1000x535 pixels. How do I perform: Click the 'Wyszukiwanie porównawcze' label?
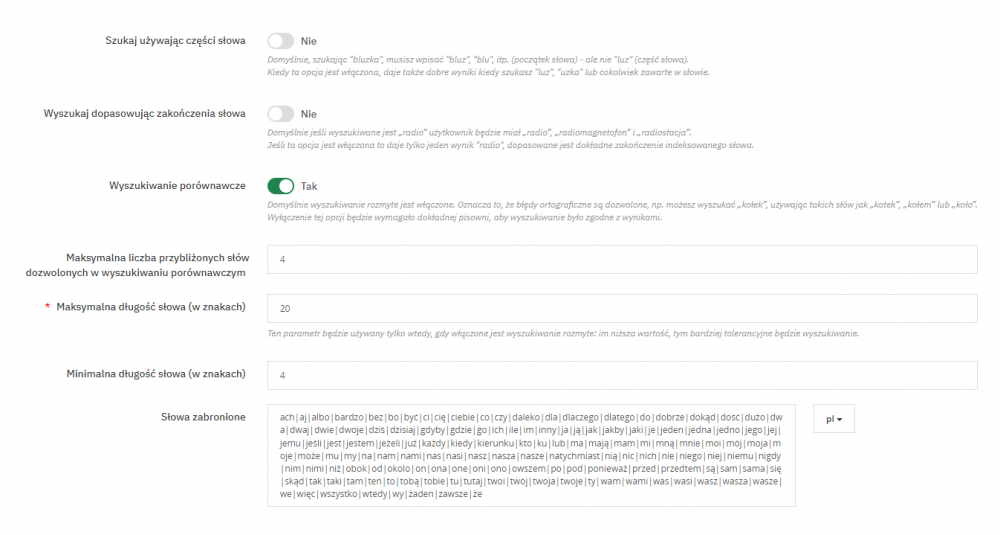(x=177, y=186)
